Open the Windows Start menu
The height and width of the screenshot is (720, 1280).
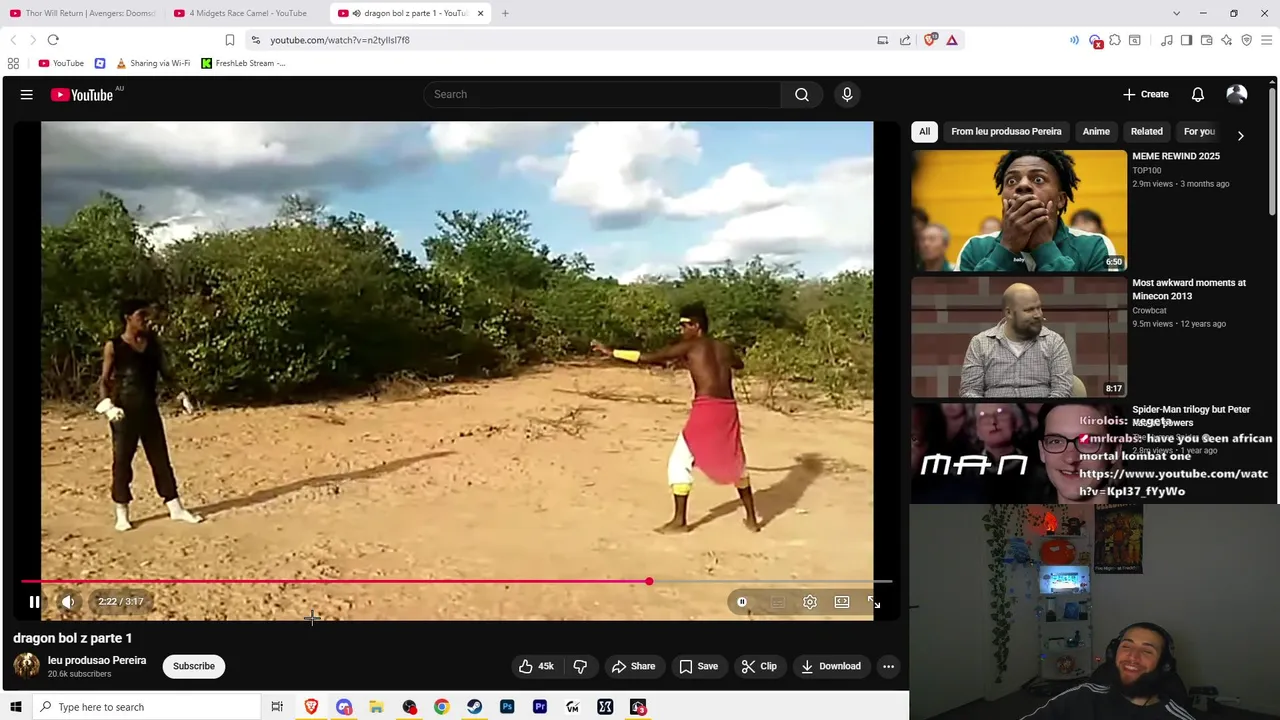pyautogui.click(x=15, y=707)
